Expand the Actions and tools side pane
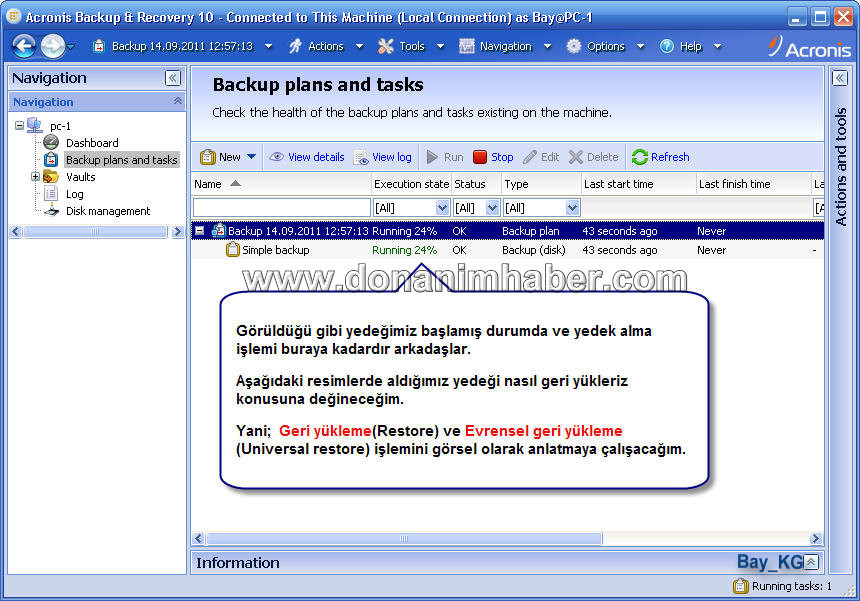The image size is (860, 601). pos(840,78)
